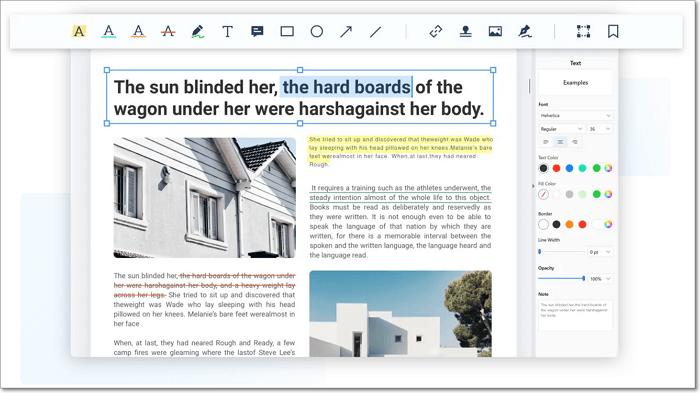This screenshot has height=393, width=700.
Task: Expand the Regular font style dropdown
Action: pyautogui.click(x=561, y=129)
